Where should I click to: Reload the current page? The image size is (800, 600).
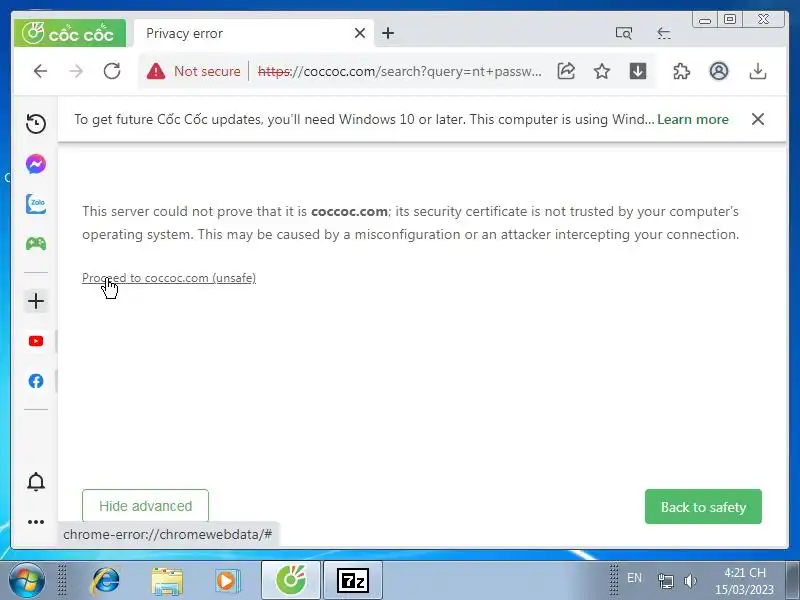point(112,71)
